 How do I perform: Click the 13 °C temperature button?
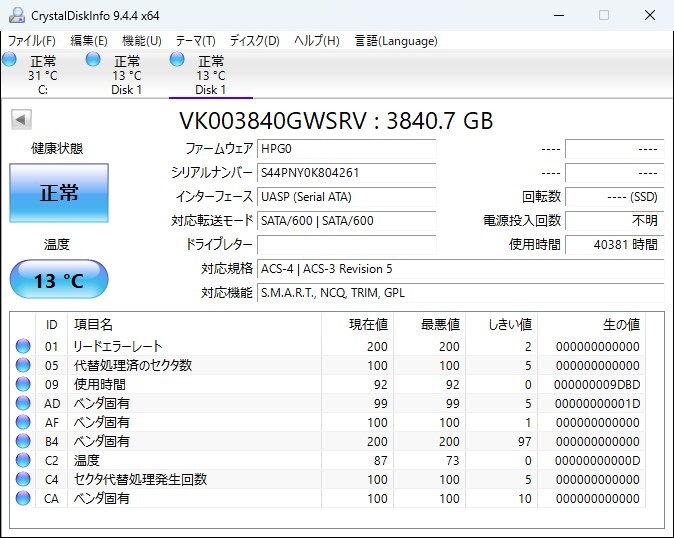pyautogui.click(x=59, y=280)
